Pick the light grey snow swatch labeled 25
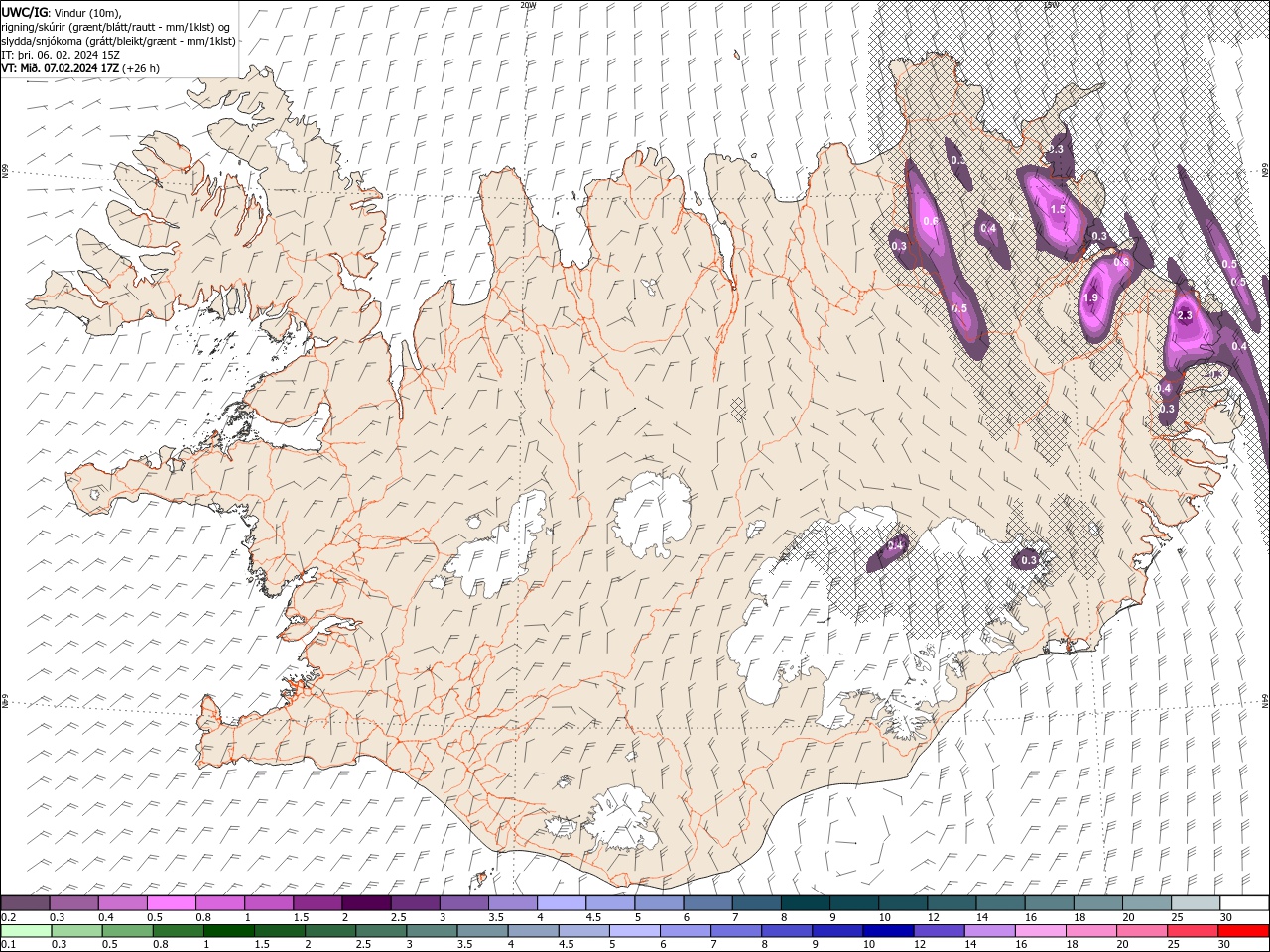1270x952 pixels. click(1195, 903)
